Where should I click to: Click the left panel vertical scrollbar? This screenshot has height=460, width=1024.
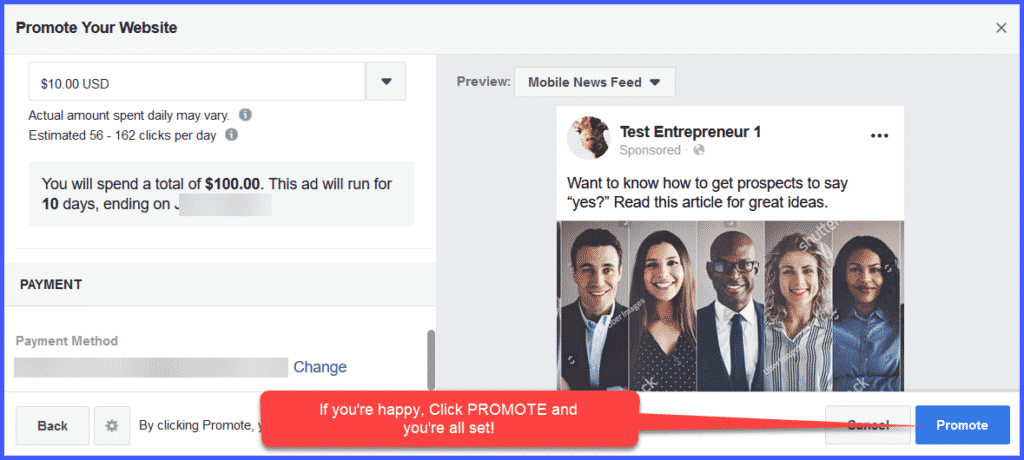point(431,358)
